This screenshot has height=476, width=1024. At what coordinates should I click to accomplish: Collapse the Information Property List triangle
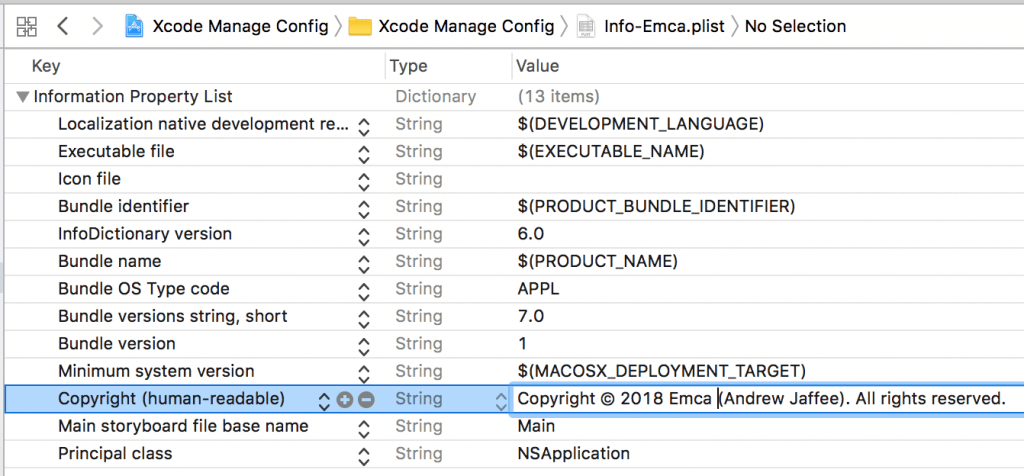coord(21,97)
